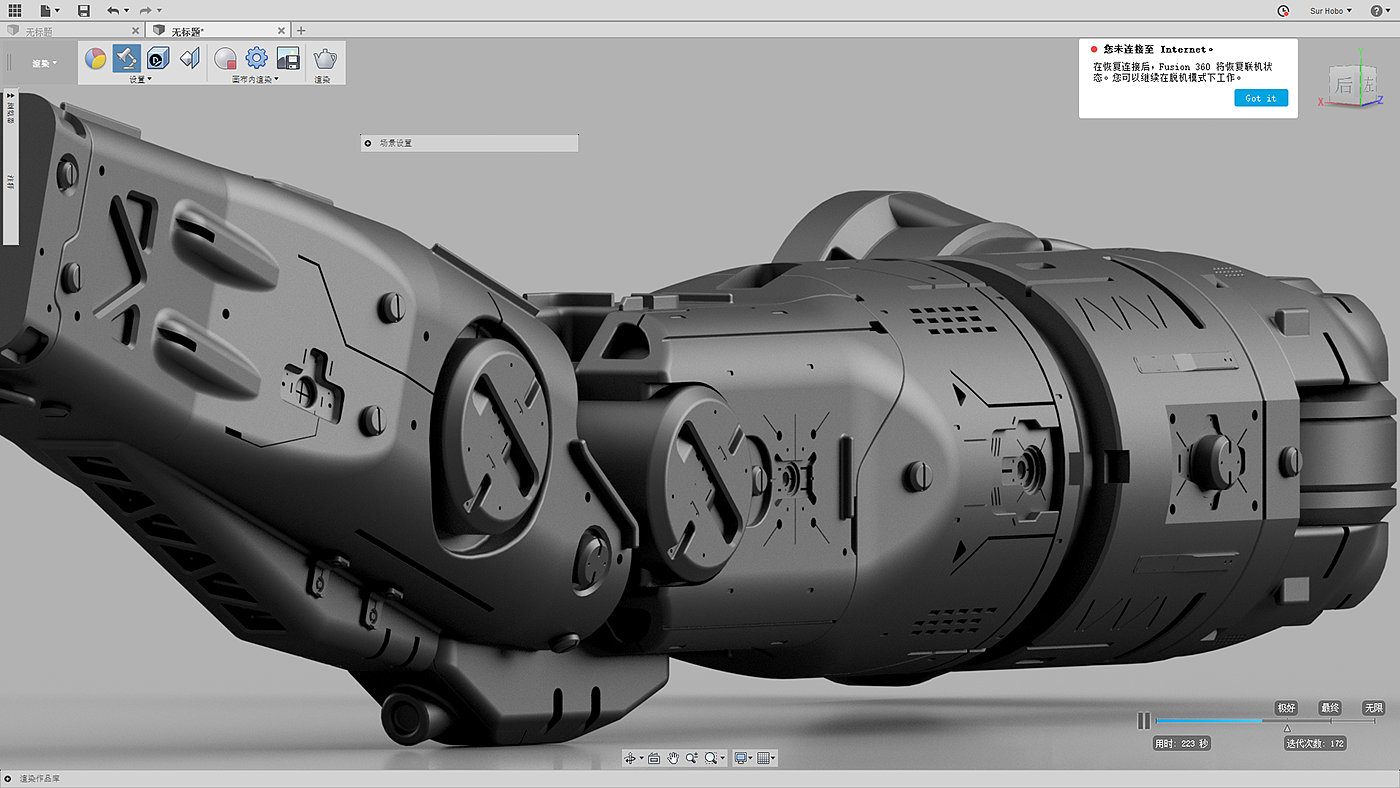
Task: Add a new design tab
Action: (301, 31)
